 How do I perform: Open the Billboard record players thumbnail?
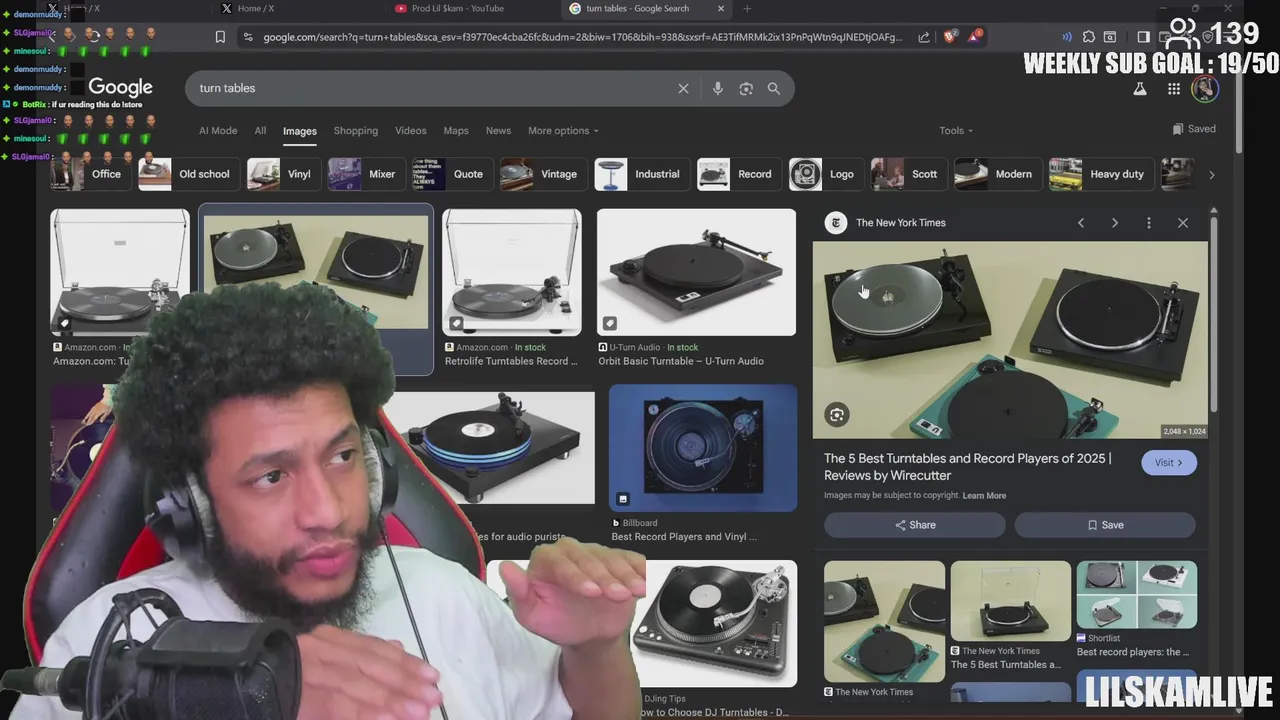point(703,448)
